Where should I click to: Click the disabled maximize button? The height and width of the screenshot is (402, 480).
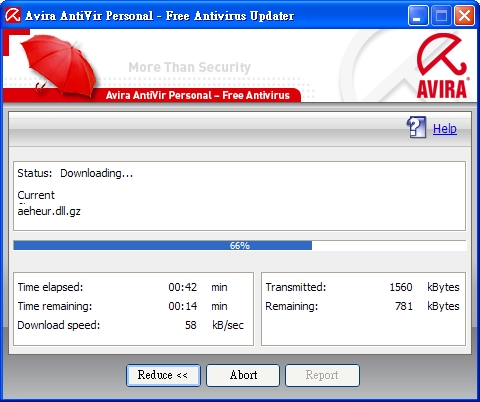pyautogui.click(x=441, y=16)
